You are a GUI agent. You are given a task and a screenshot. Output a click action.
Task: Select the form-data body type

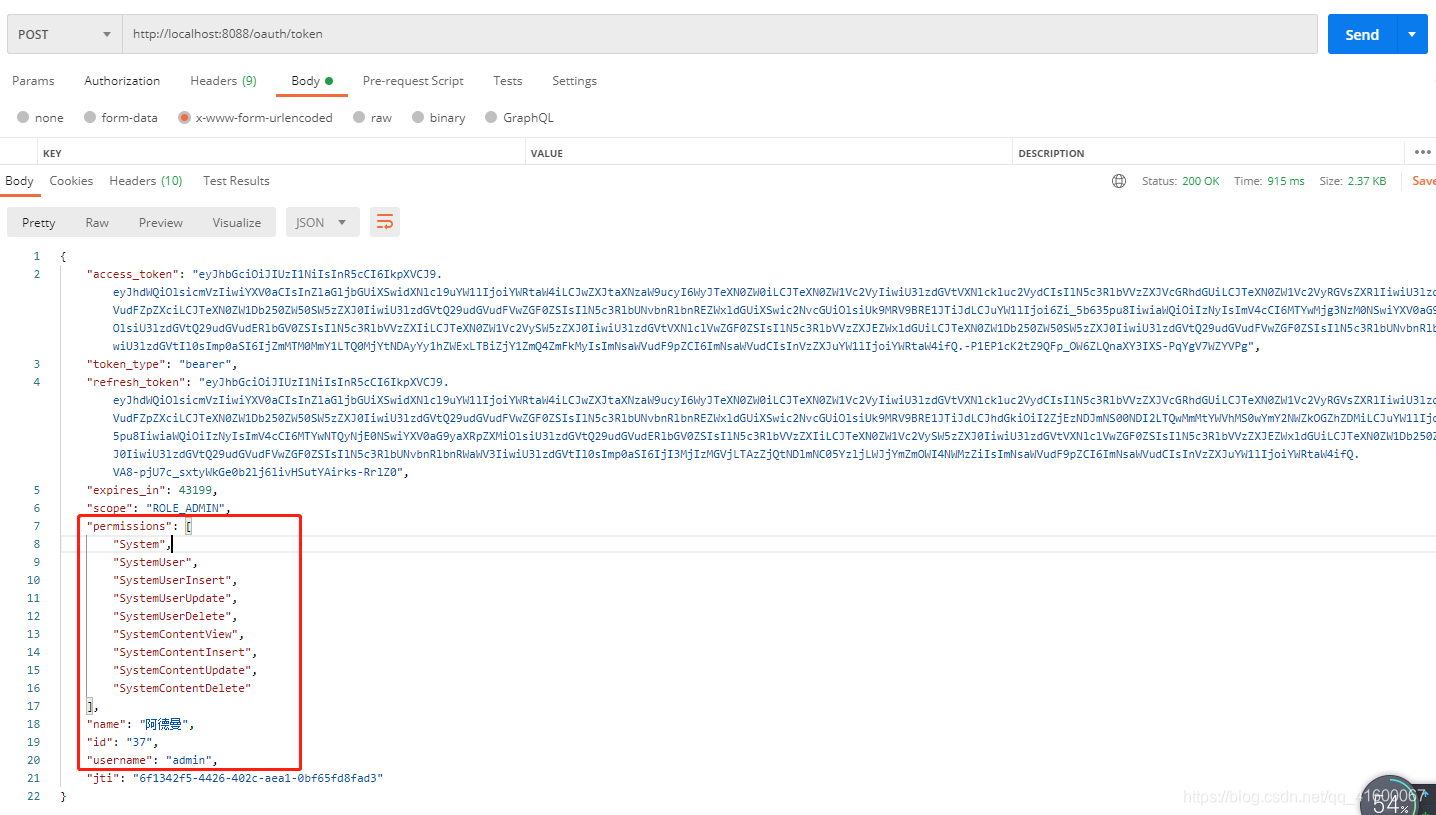(121, 117)
